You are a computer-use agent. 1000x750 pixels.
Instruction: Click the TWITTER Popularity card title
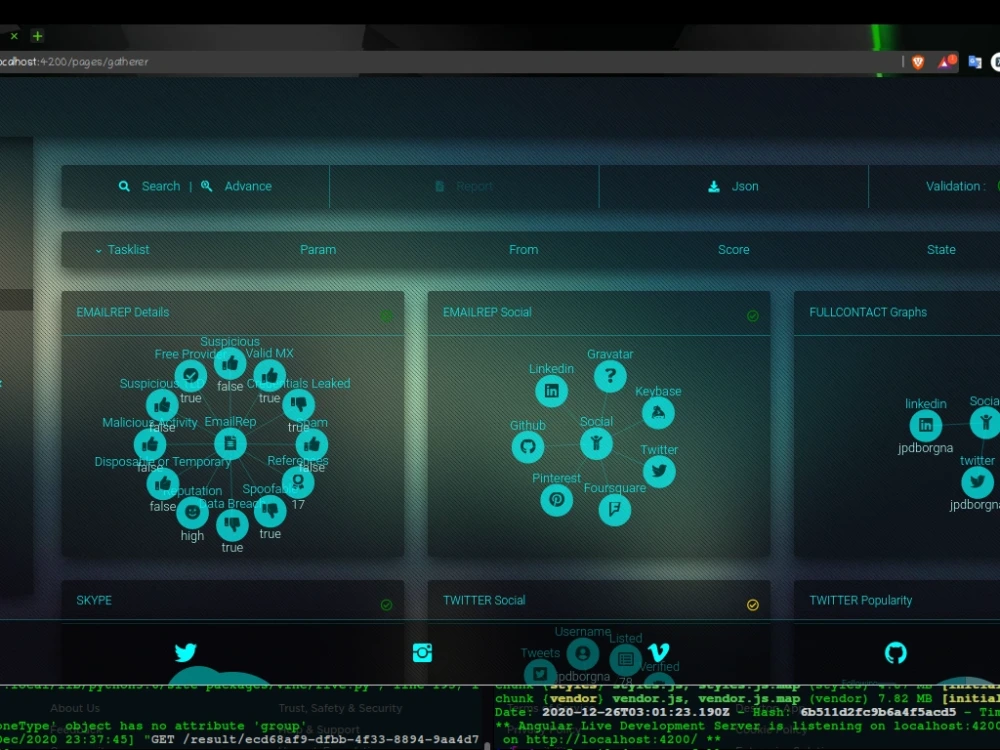860,601
